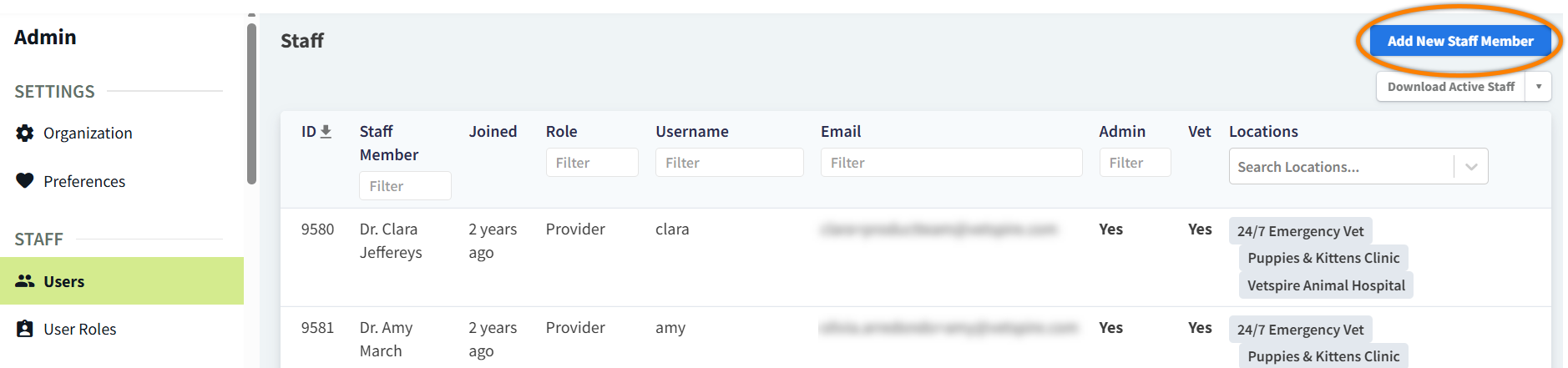
Task: Click the Download Active Staff button
Action: click(1450, 87)
